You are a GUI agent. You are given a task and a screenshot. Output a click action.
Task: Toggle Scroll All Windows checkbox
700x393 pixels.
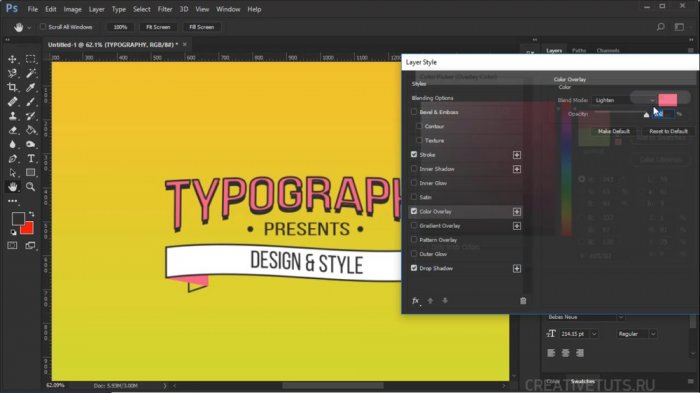[x=43, y=27]
